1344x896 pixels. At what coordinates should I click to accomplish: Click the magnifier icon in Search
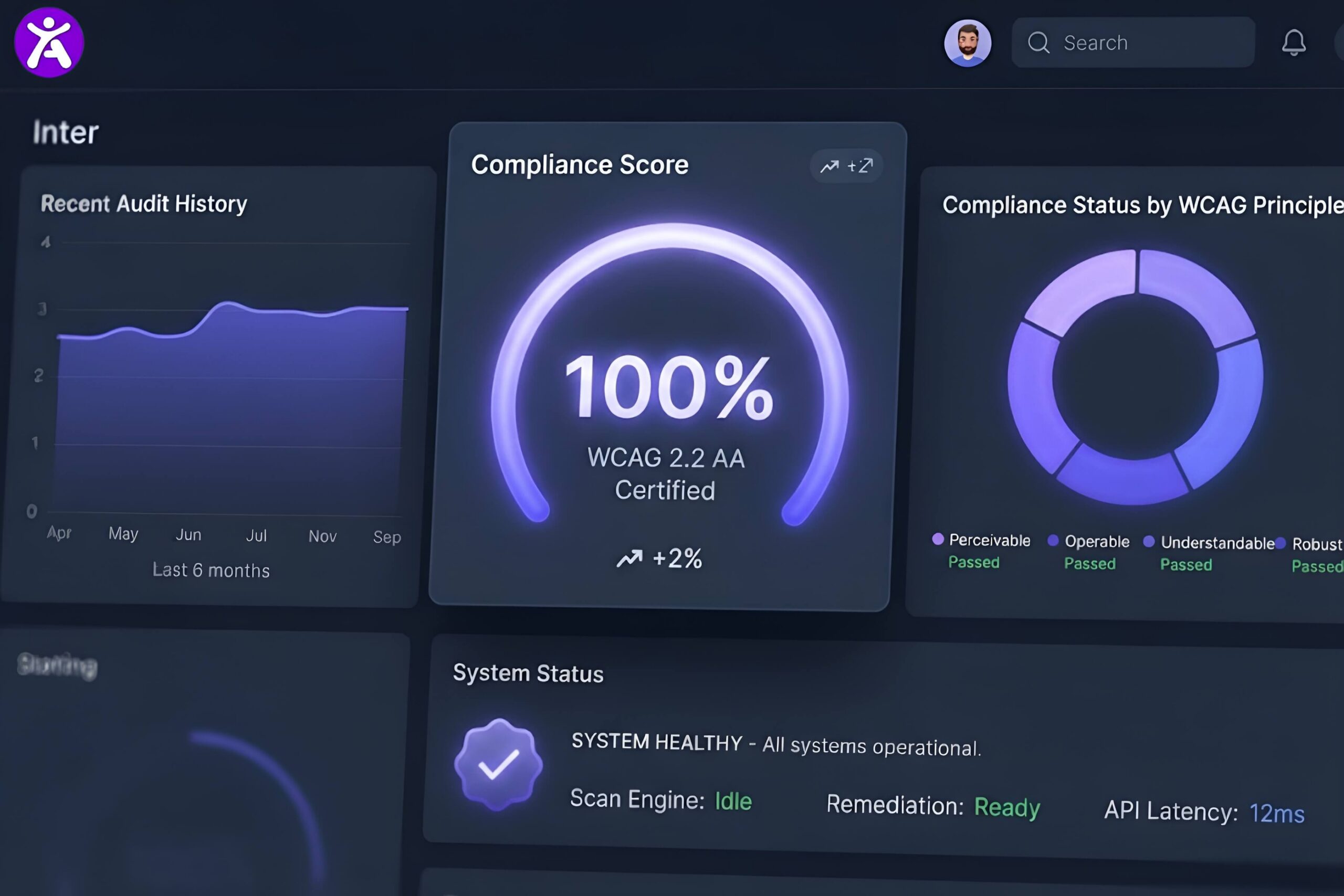pyautogui.click(x=1038, y=43)
